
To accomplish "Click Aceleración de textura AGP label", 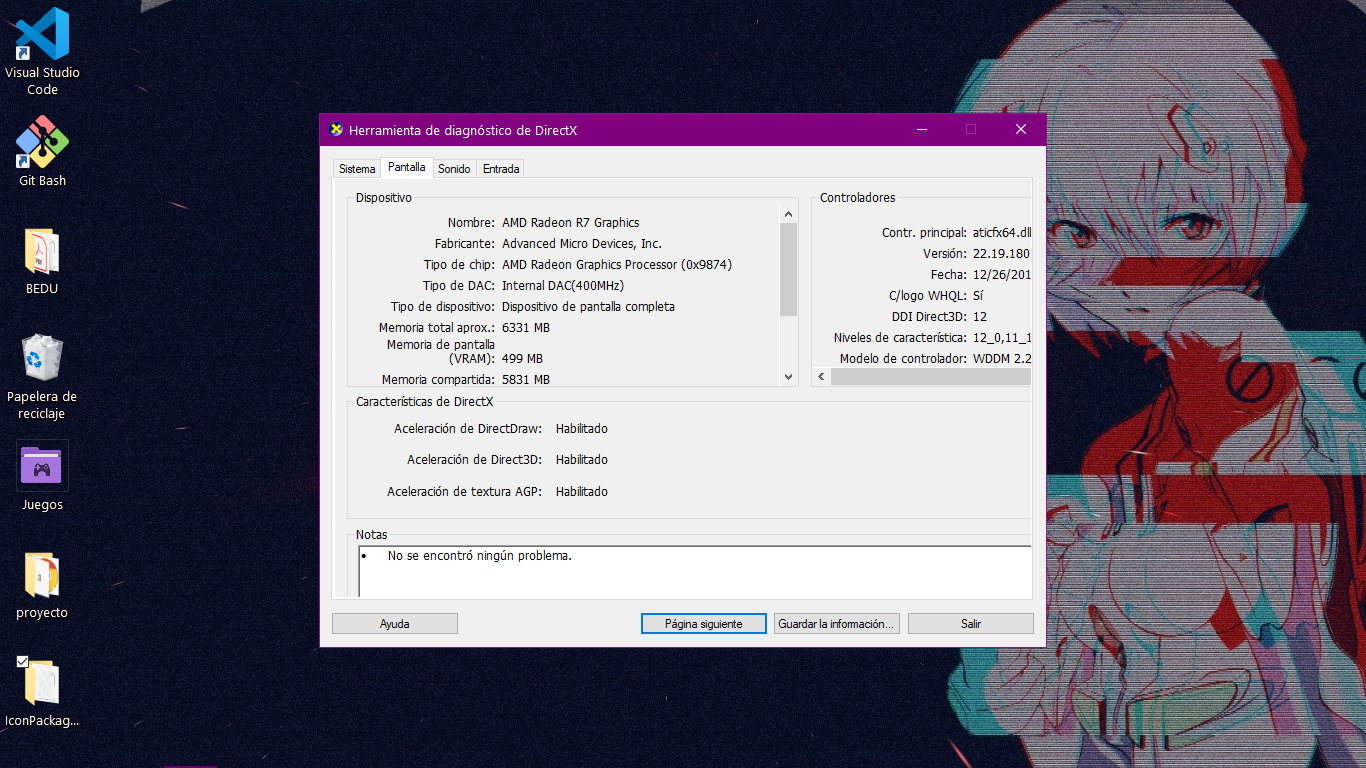I will (x=464, y=492).
